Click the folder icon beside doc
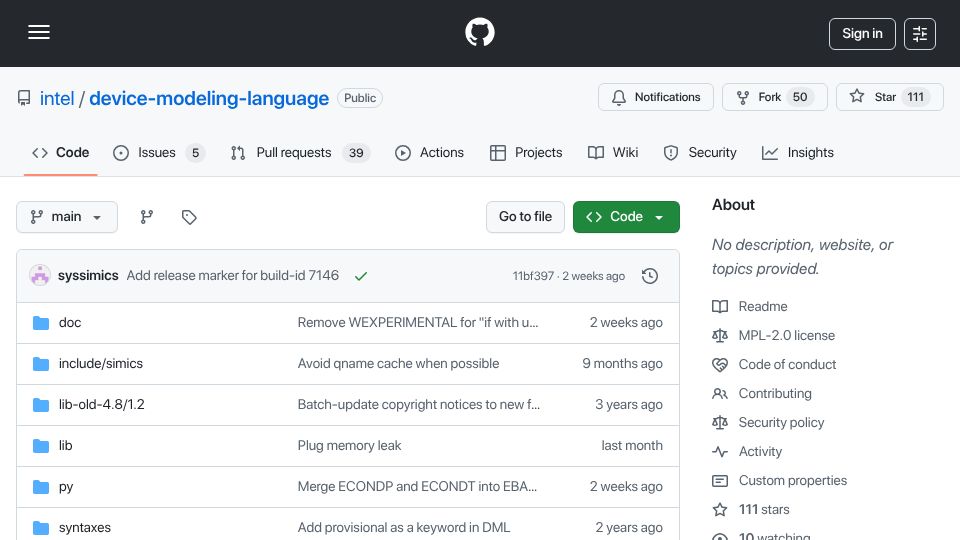Viewport: 960px width, 540px height. tap(41, 323)
